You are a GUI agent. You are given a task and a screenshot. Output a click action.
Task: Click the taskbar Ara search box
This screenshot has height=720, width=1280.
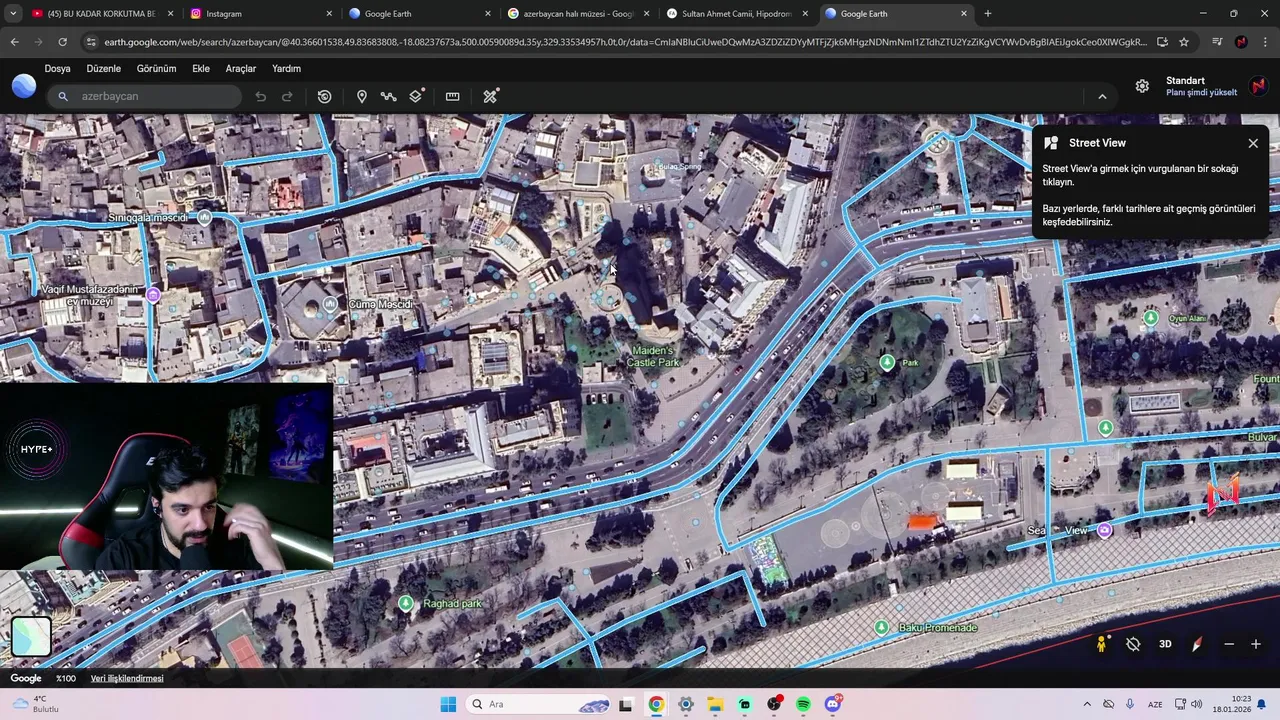(x=540, y=704)
